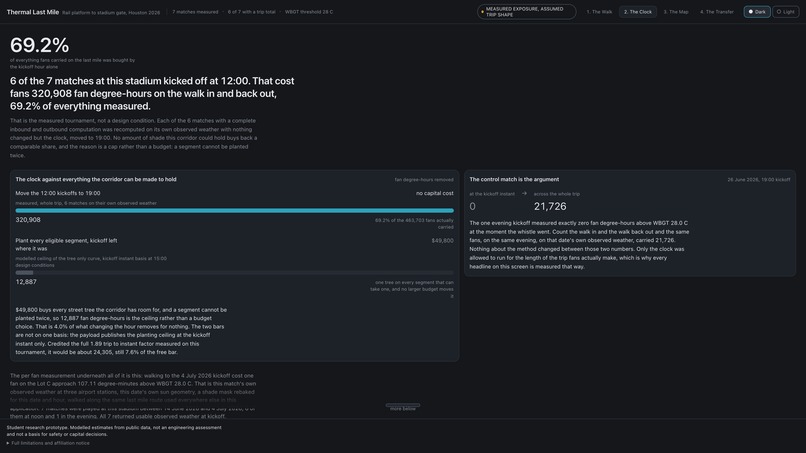Click the 21,726 across the whole trip value
This screenshot has height=453, width=806.
(550, 206)
